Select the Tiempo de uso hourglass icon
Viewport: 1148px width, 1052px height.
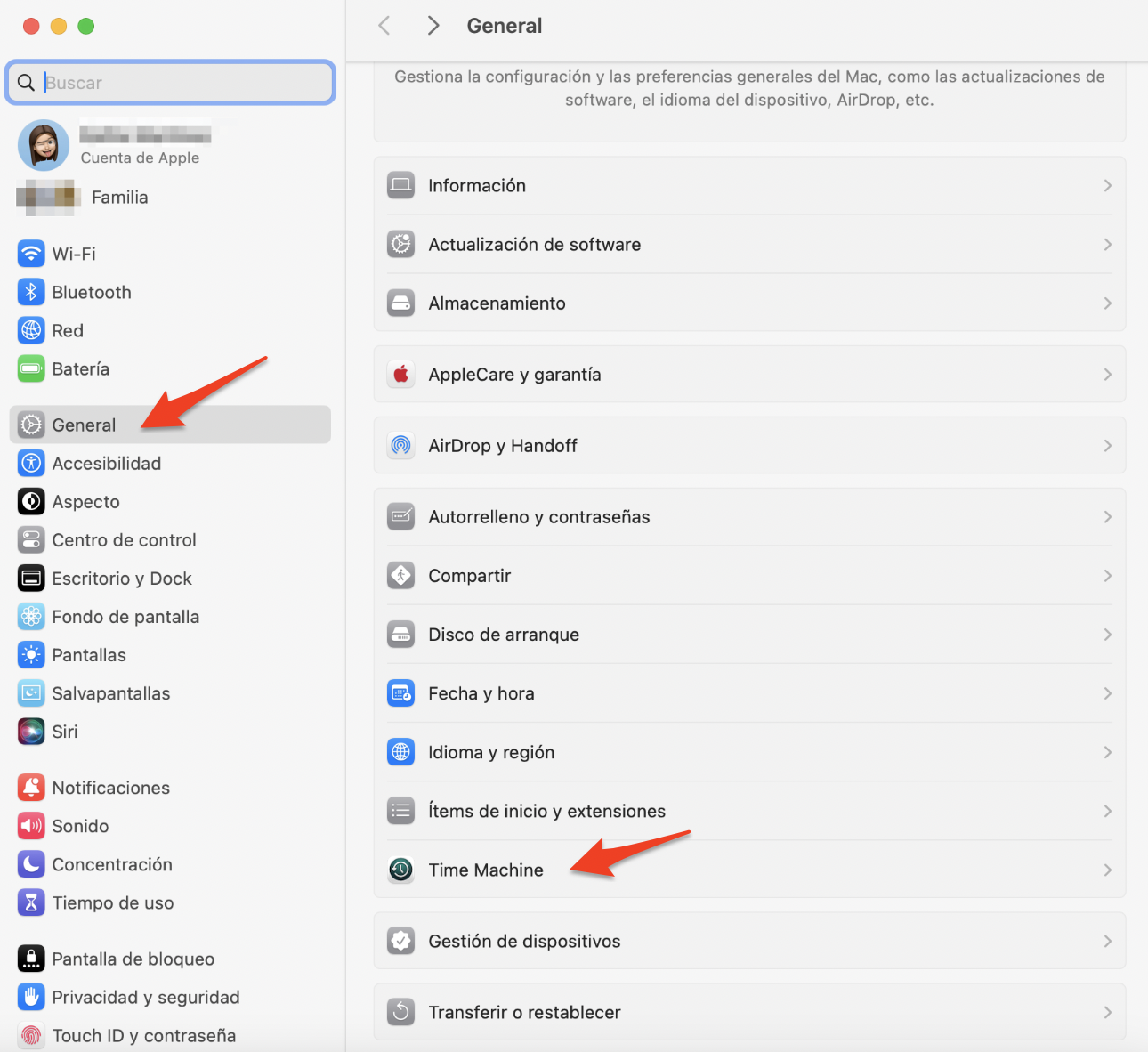(x=31, y=902)
